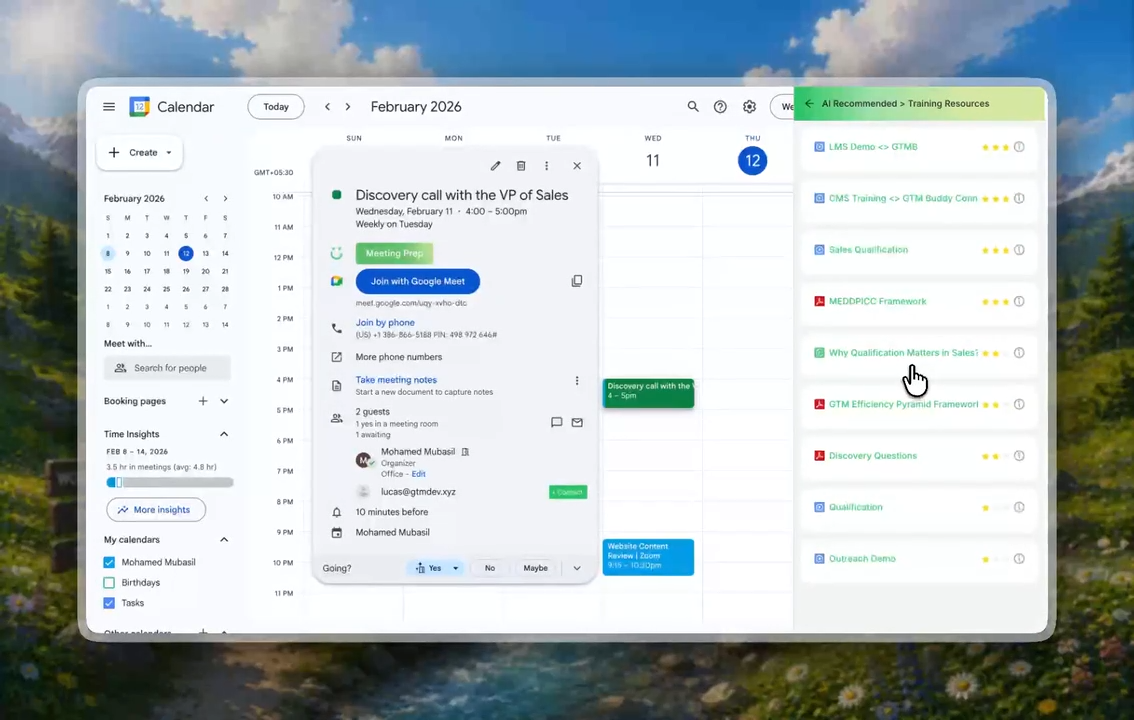Email guests envelope icon
The image size is (1134, 720).
point(577,422)
